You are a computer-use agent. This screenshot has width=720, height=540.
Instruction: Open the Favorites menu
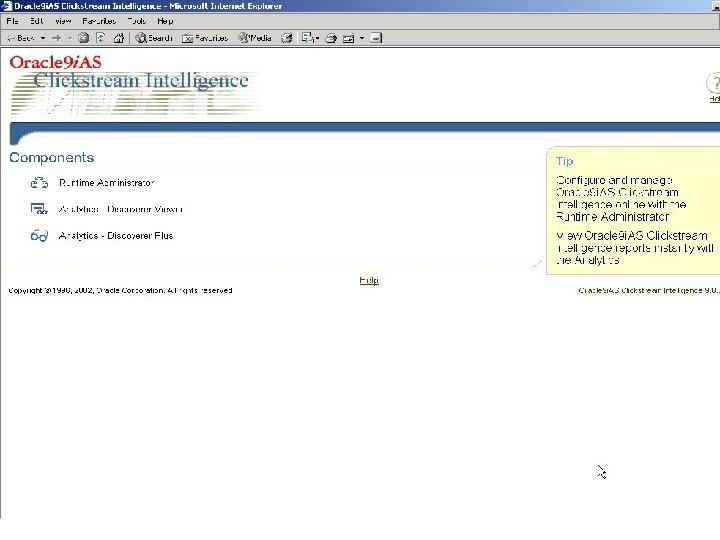(99, 21)
